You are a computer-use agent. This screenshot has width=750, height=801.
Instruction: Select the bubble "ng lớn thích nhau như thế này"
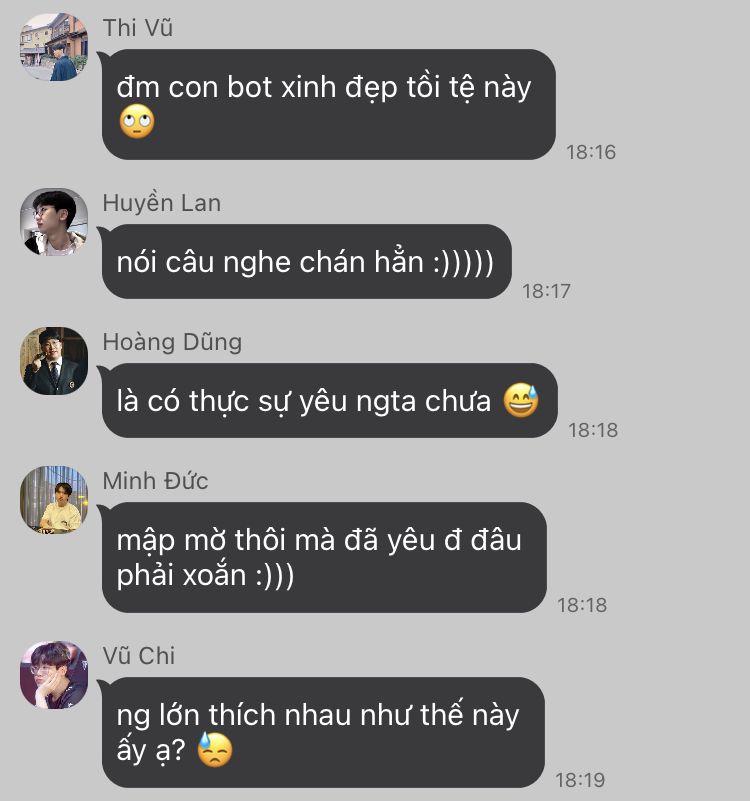pyautogui.click(x=323, y=732)
